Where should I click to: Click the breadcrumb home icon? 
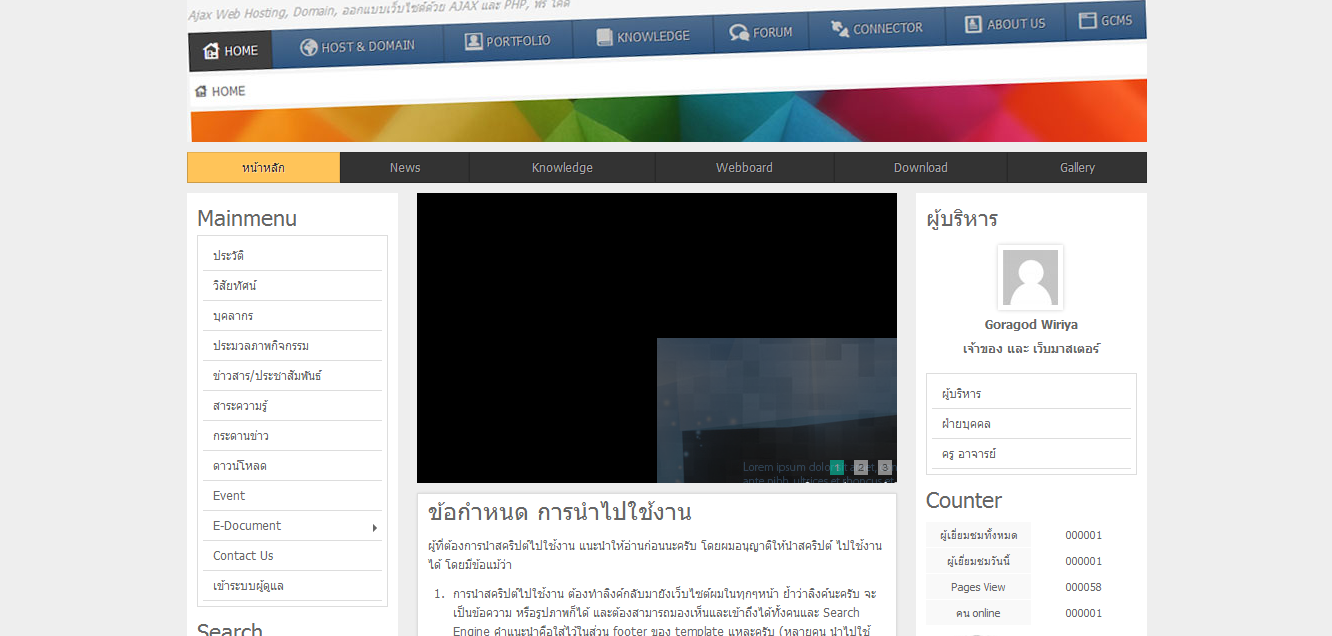(201, 91)
